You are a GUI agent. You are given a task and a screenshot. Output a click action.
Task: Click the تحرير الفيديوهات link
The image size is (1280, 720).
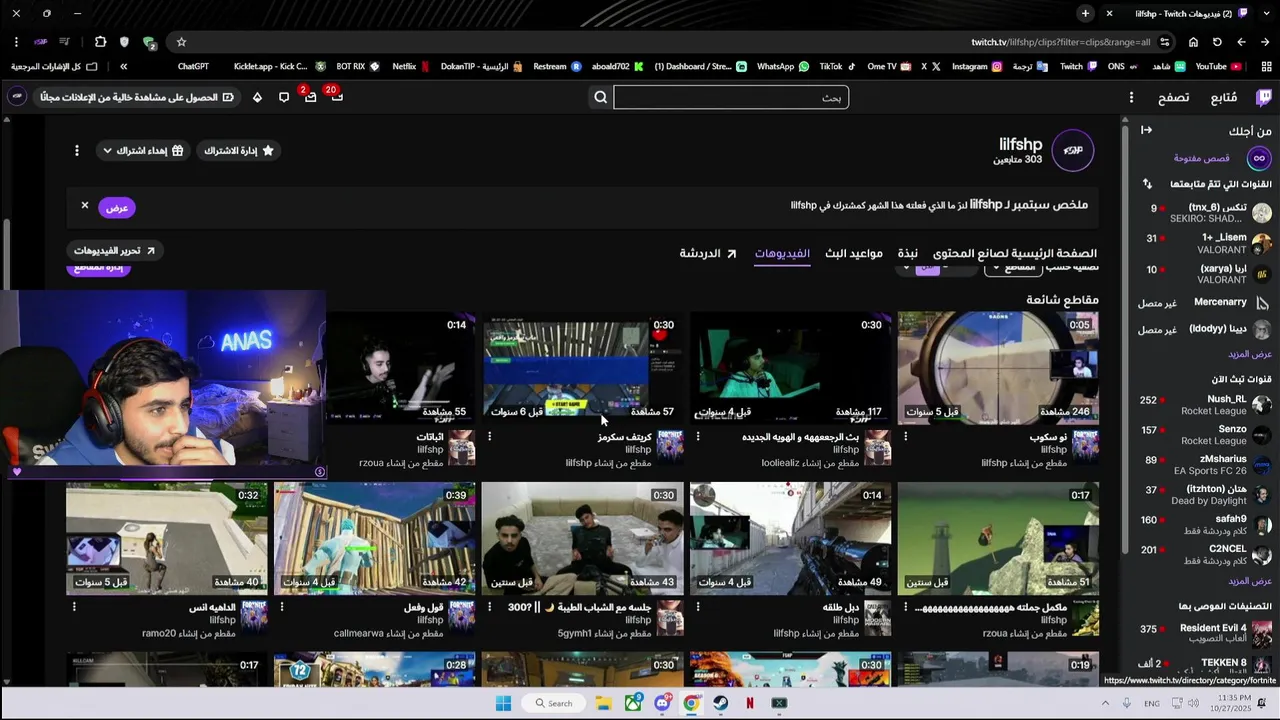(x=114, y=251)
